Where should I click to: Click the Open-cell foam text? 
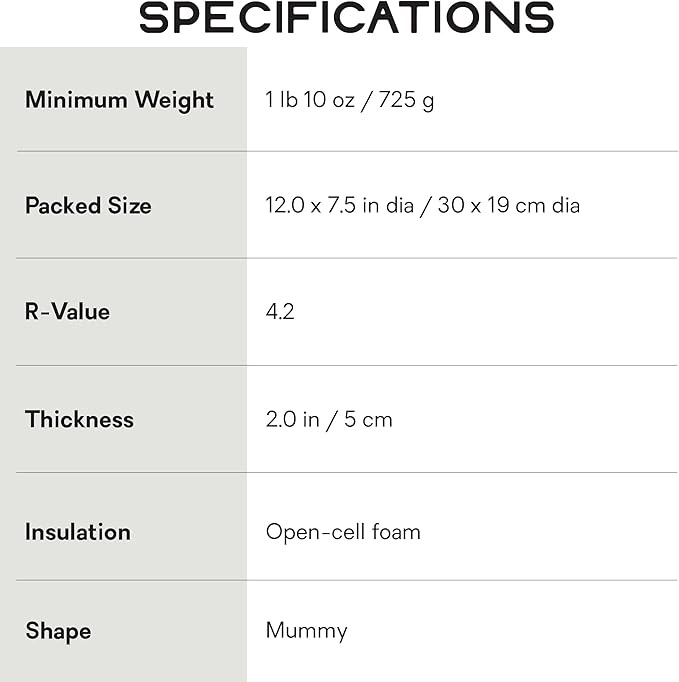pyautogui.click(x=343, y=532)
